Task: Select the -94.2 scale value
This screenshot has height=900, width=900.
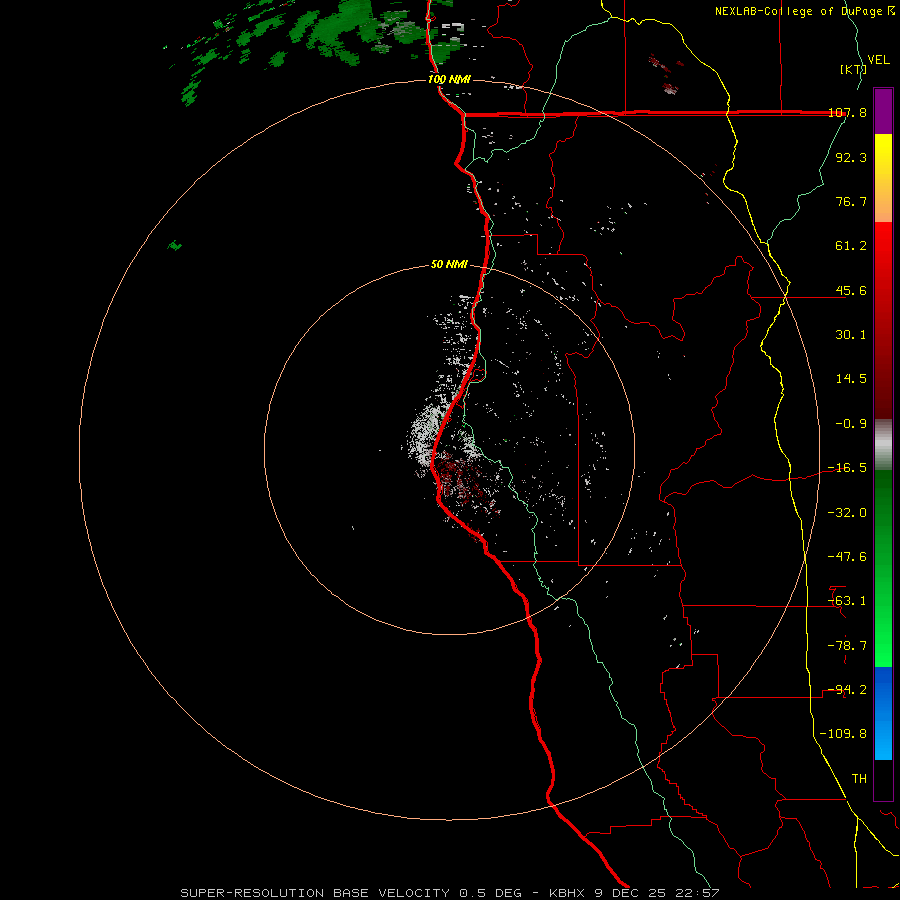Action: click(x=847, y=690)
